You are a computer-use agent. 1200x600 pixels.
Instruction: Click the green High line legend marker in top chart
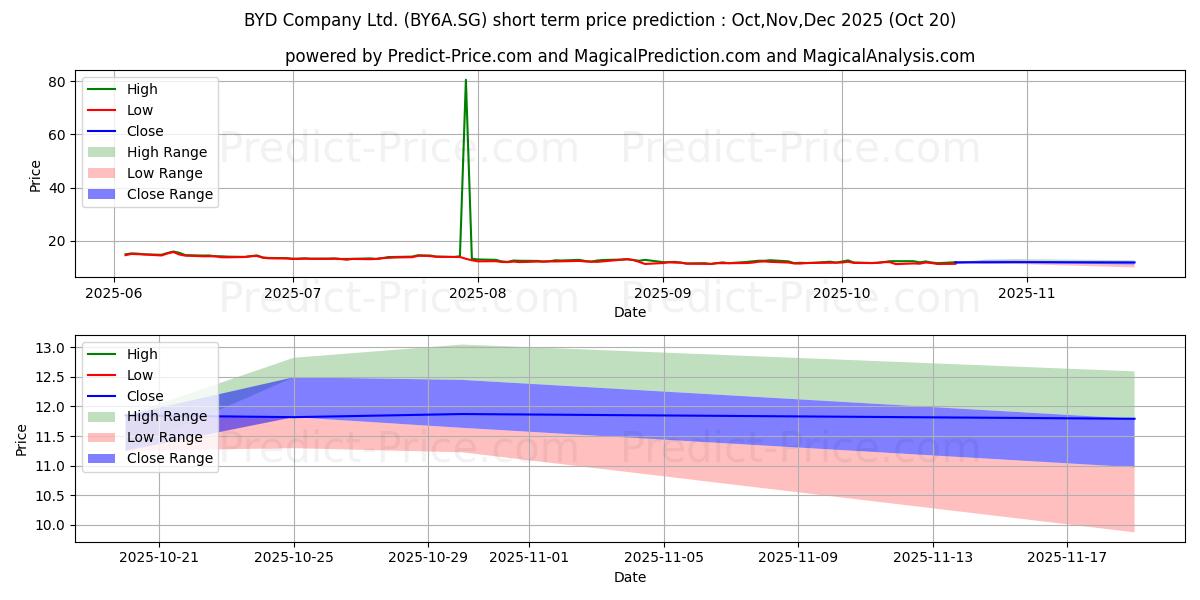coord(103,89)
